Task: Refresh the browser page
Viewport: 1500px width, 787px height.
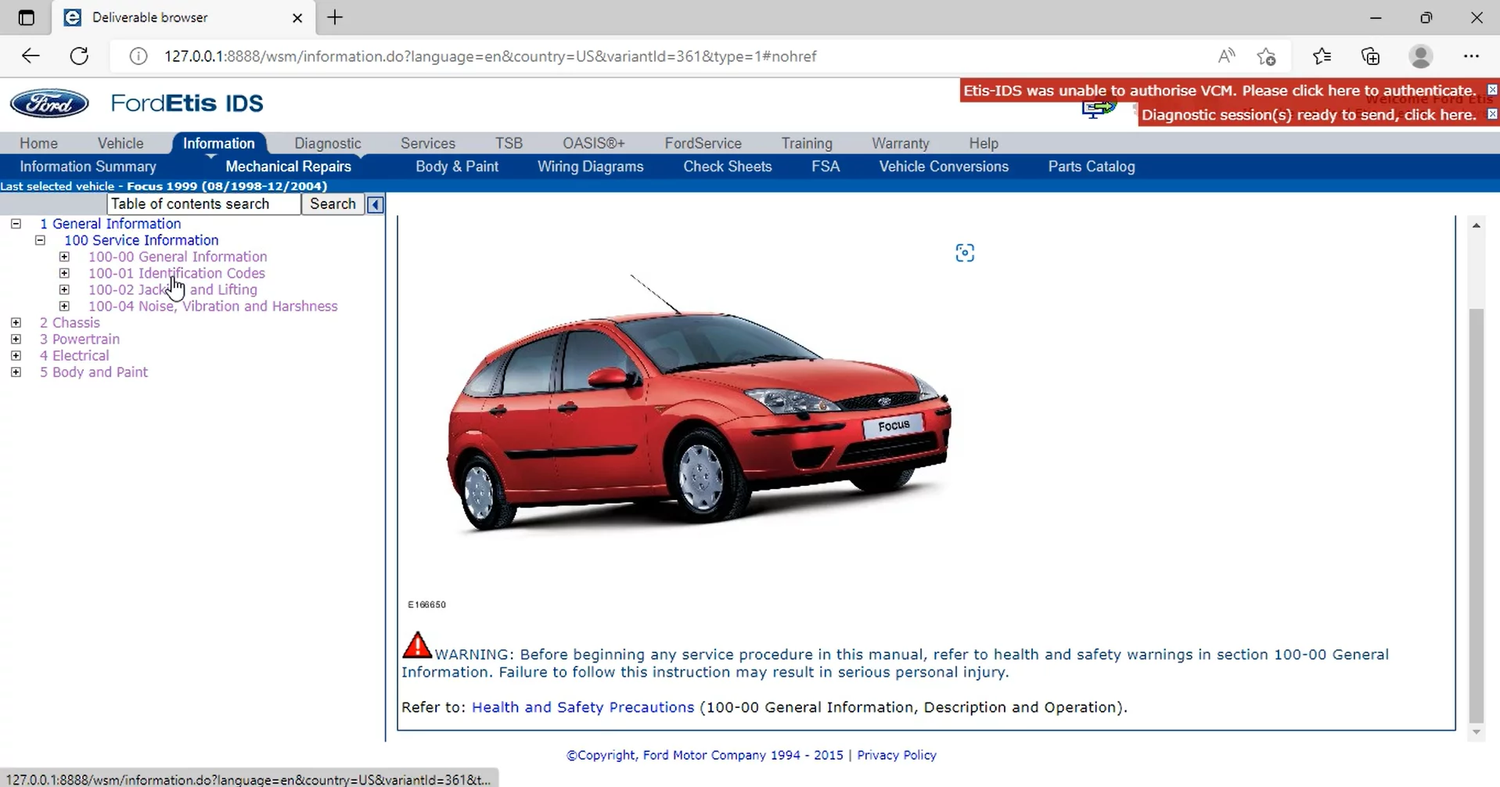Action: pos(79,56)
